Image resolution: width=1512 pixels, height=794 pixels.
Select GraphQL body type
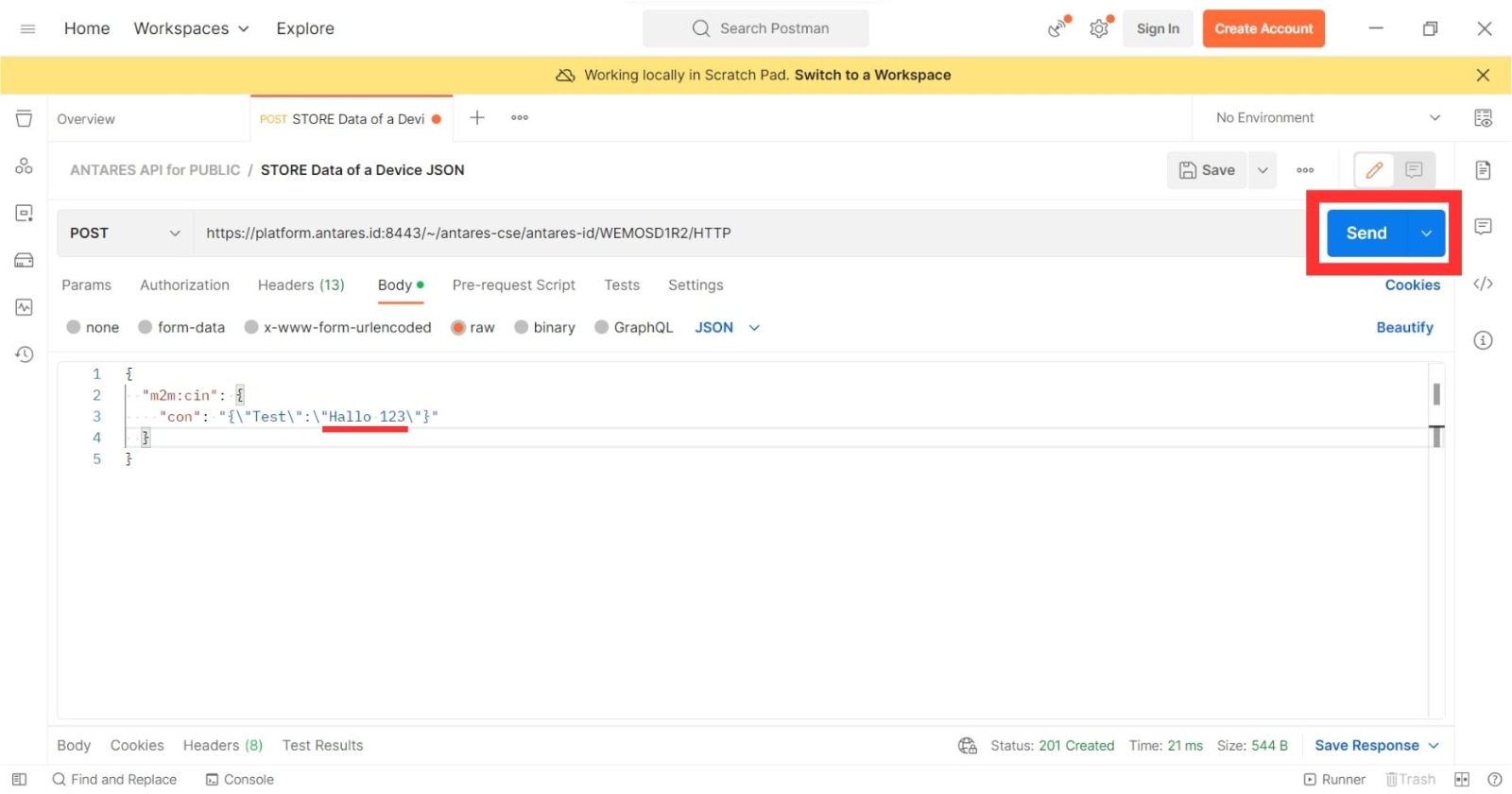[633, 327]
